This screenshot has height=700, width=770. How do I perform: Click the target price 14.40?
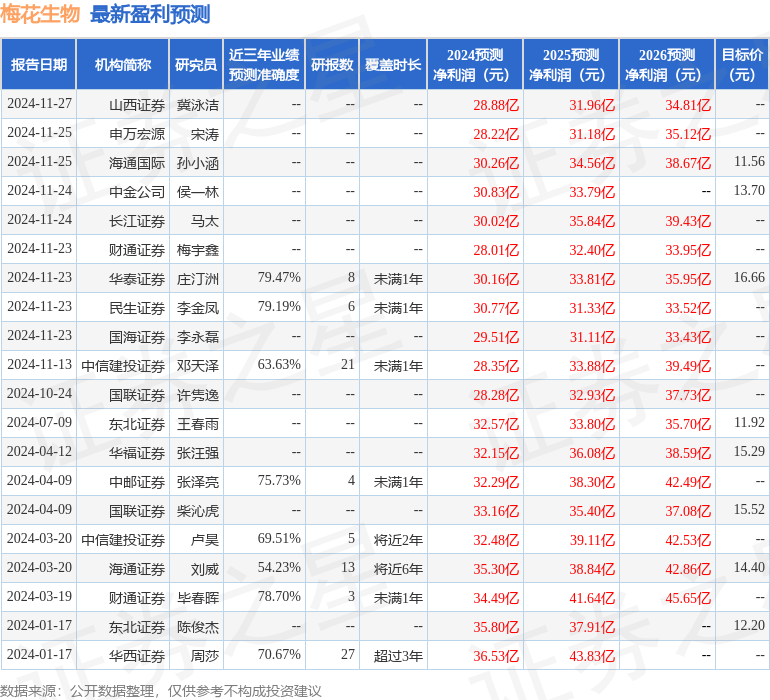[x=749, y=567]
